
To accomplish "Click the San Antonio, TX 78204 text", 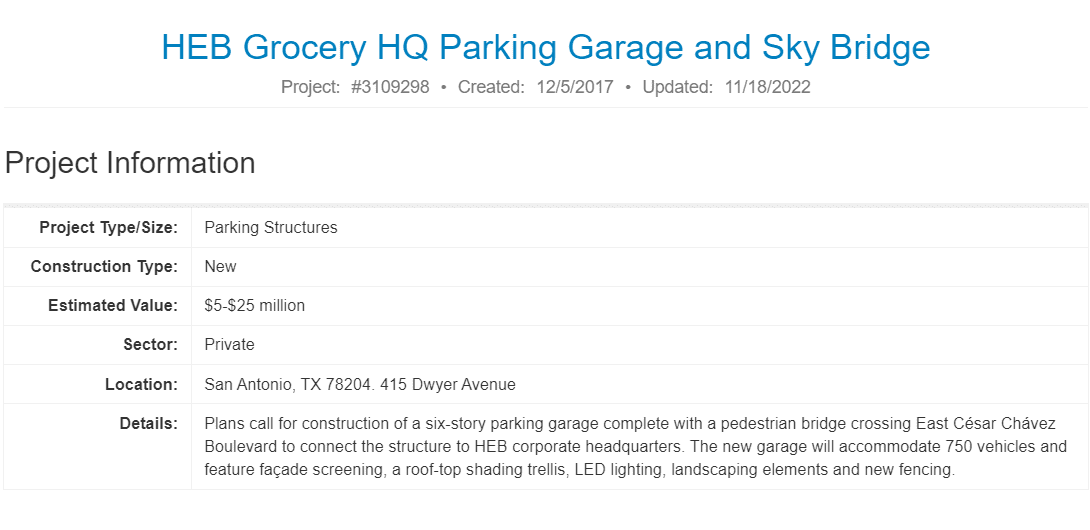I will 286,384.
